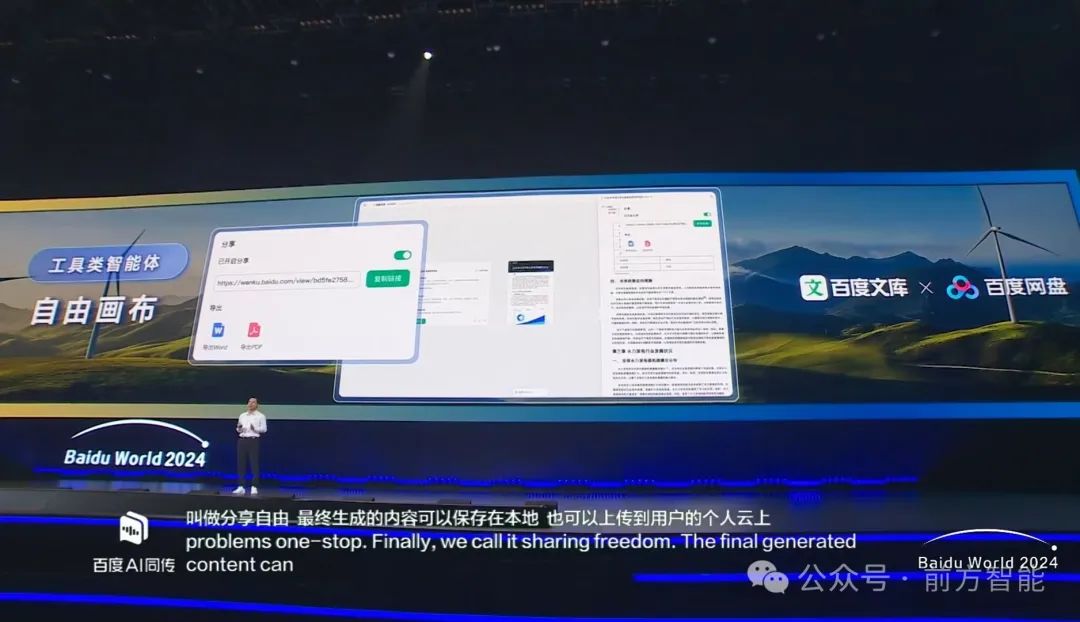Click the 百度文库 logo icon
The height and width of the screenshot is (622, 1080).
(813, 287)
